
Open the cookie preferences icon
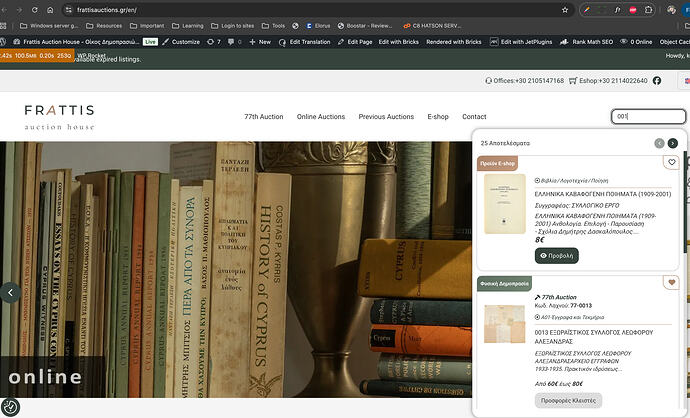click(10, 407)
